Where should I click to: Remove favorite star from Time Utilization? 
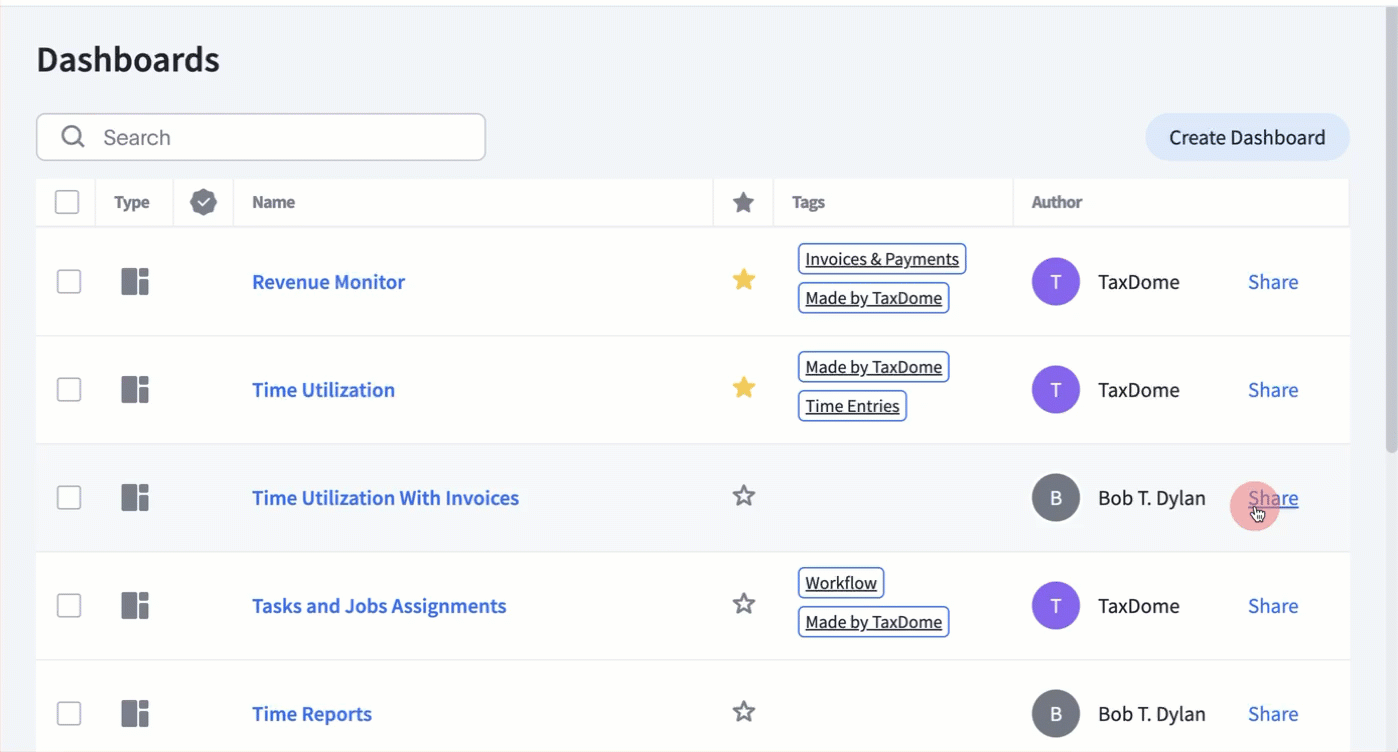743,388
